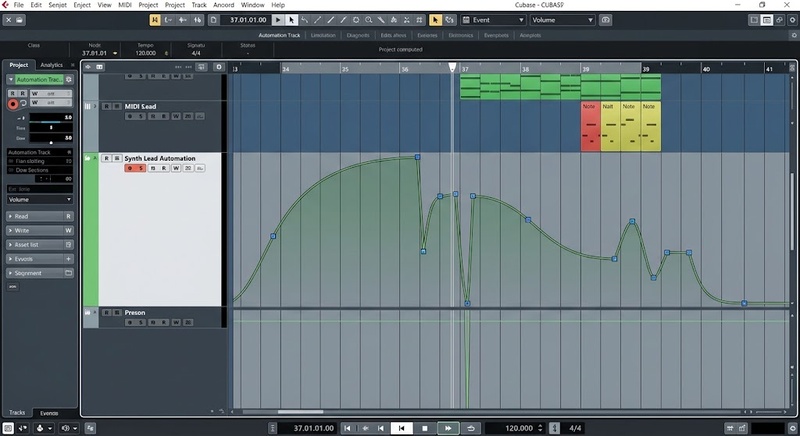The width and height of the screenshot is (800, 436).
Task: Click the rewind transport button
Action: pyautogui.click(x=365, y=428)
